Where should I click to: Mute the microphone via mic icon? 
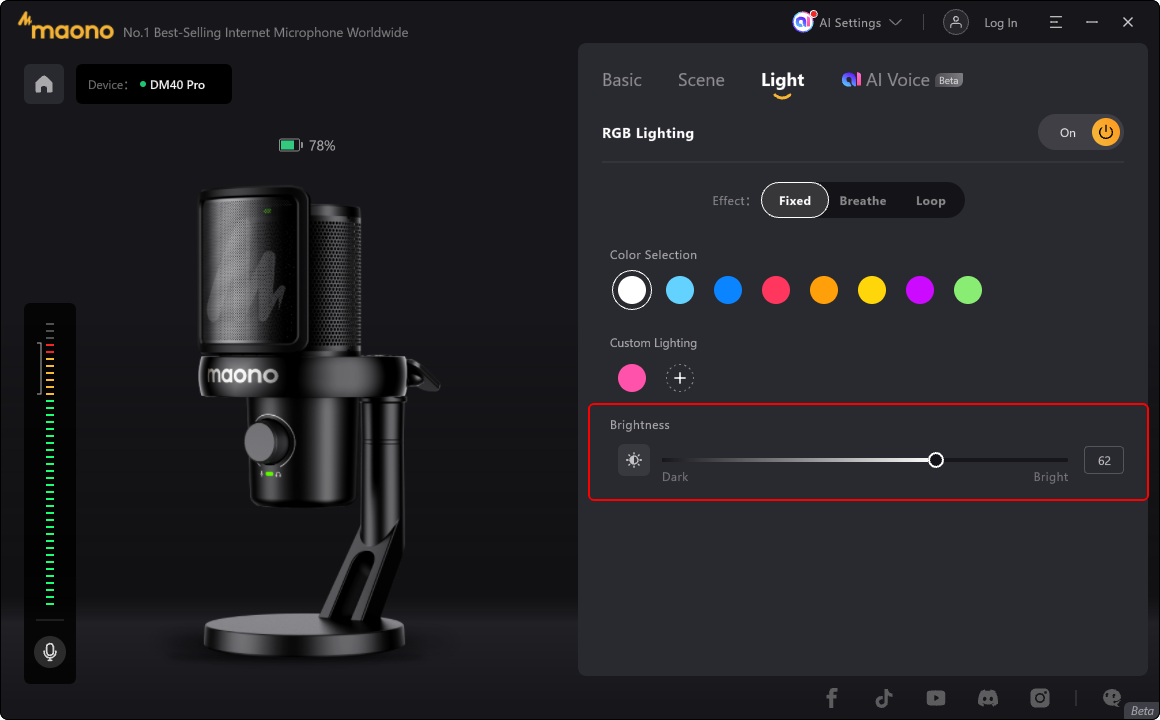pyautogui.click(x=50, y=652)
